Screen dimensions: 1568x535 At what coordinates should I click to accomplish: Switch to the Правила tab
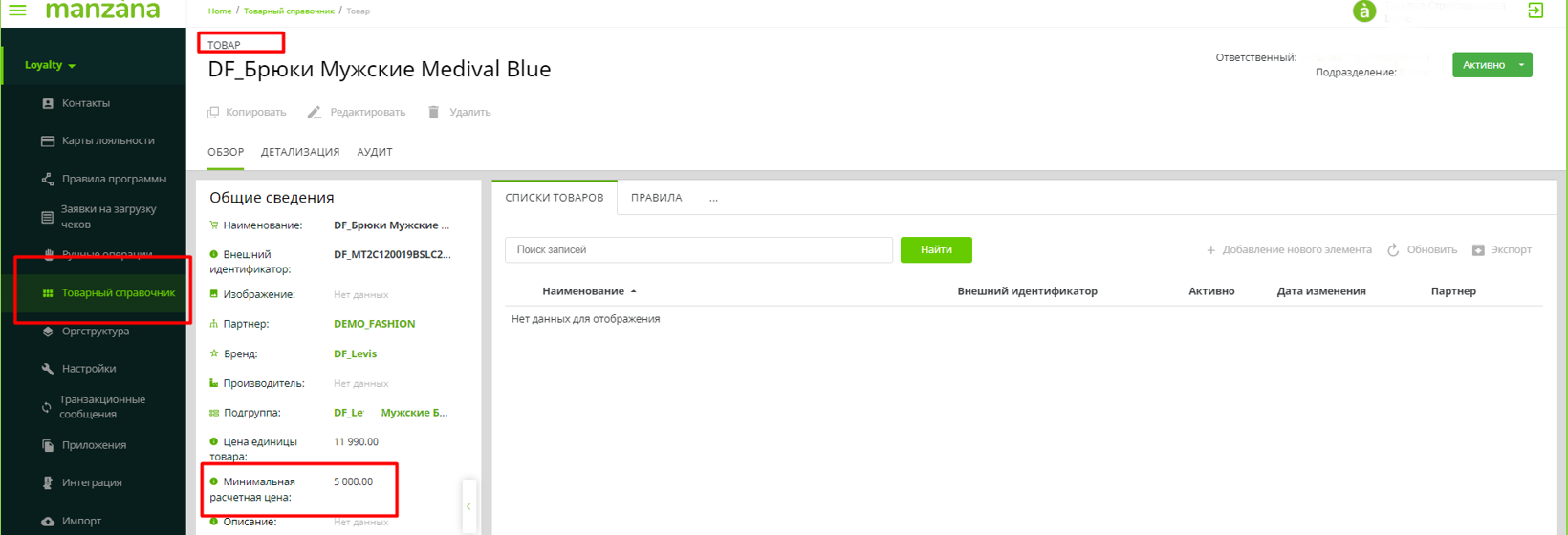tap(656, 198)
